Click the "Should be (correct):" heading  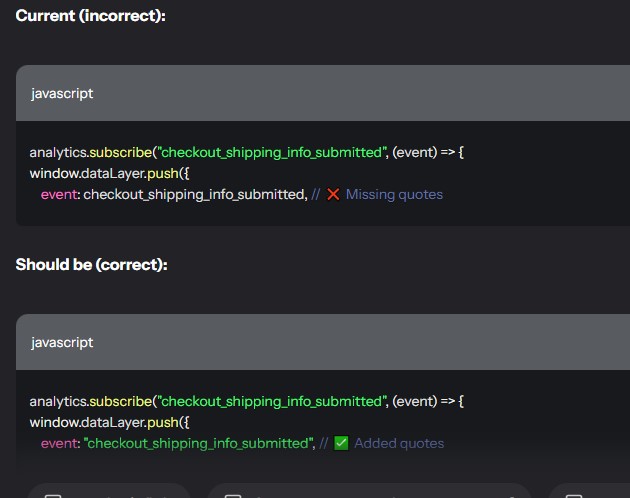pyautogui.click(x=91, y=264)
